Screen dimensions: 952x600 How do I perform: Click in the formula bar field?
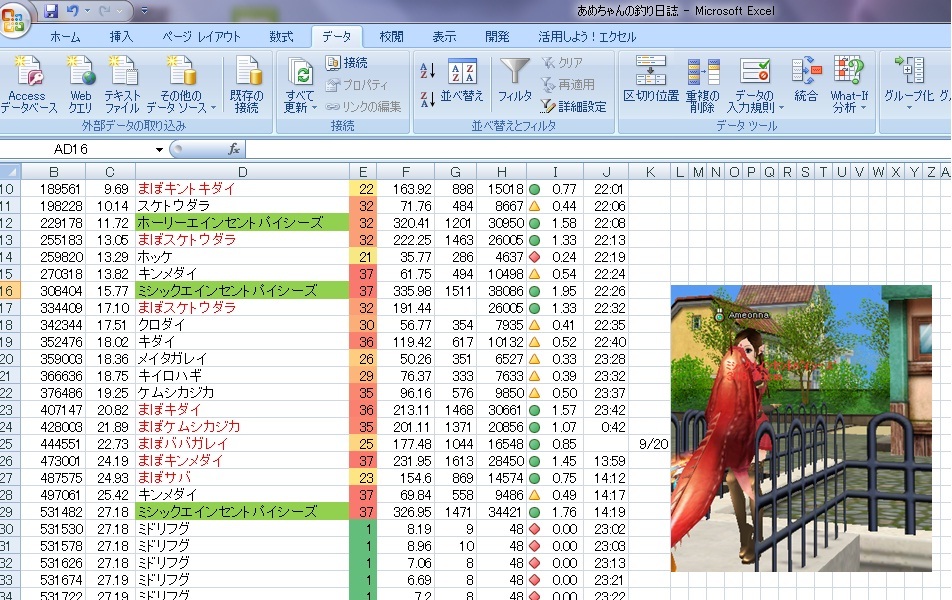598,149
